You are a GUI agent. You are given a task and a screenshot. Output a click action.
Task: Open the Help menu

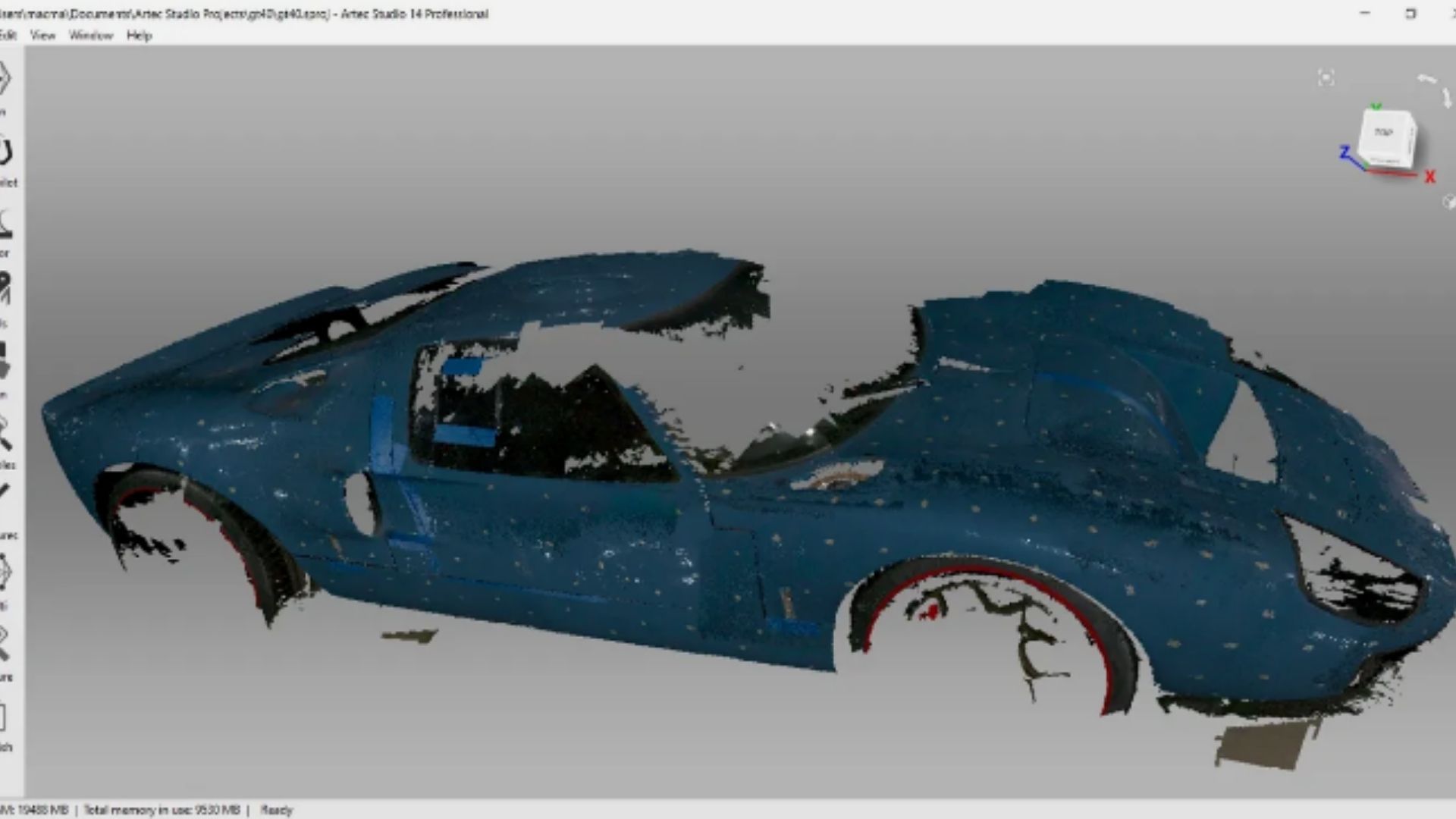(x=139, y=36)
